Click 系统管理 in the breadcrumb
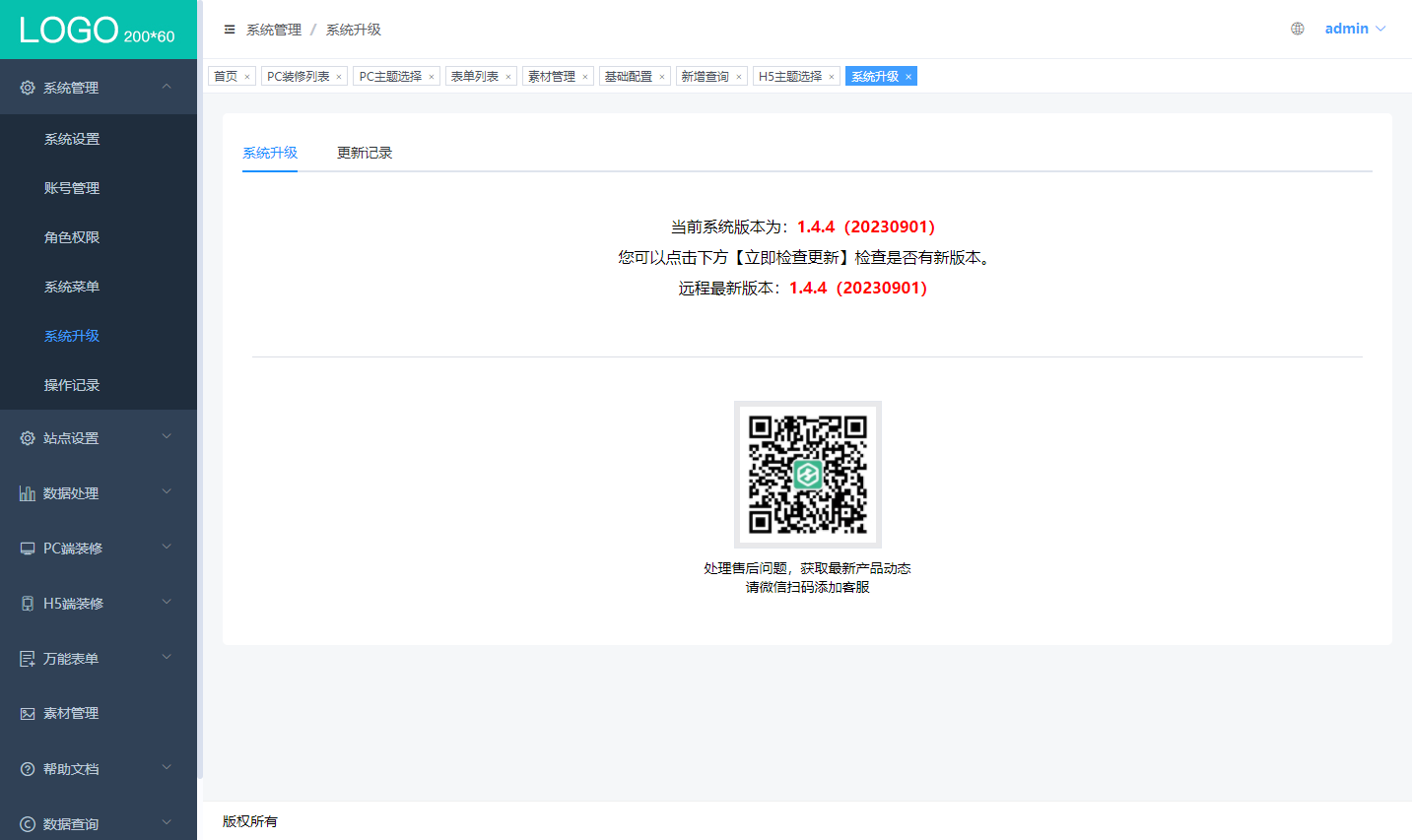The height and width of the screenshot is (840, 1412). coord(274,30)
